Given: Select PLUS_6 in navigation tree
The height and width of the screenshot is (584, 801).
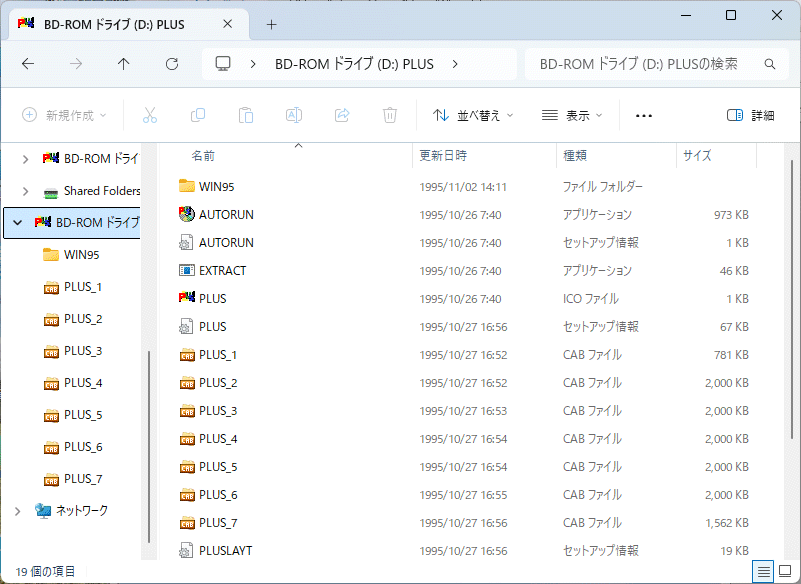Looking at the screenshot, I should 83,447.
